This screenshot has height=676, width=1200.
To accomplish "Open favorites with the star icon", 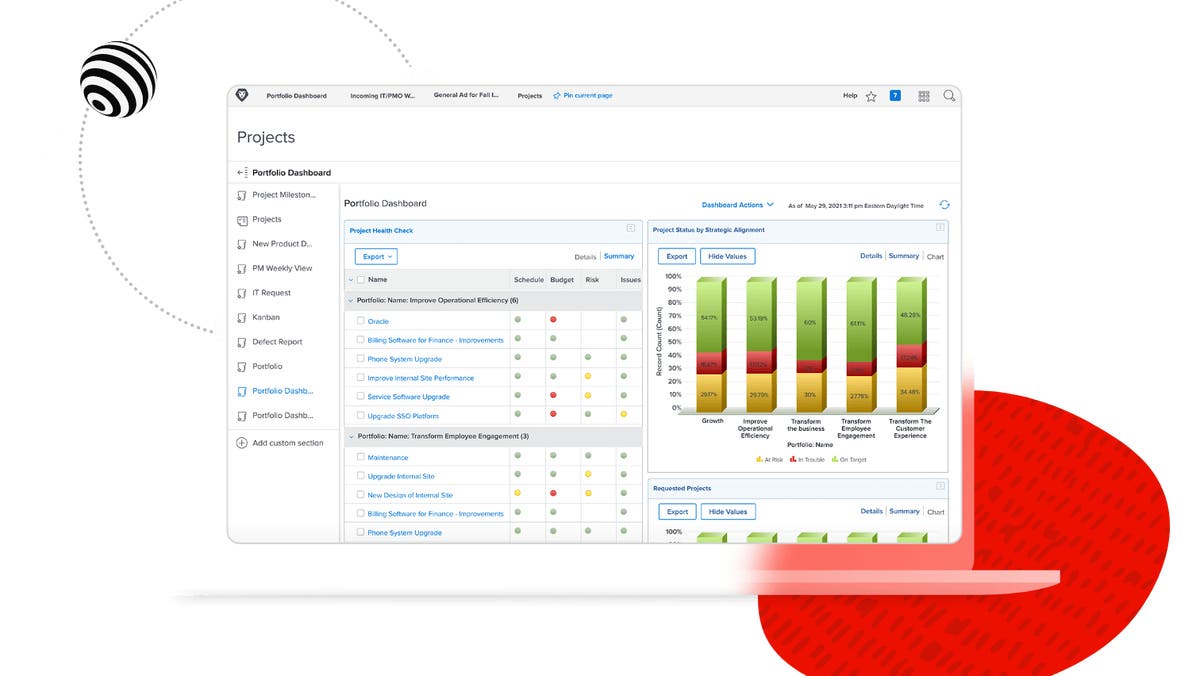I will coord(871,96).
